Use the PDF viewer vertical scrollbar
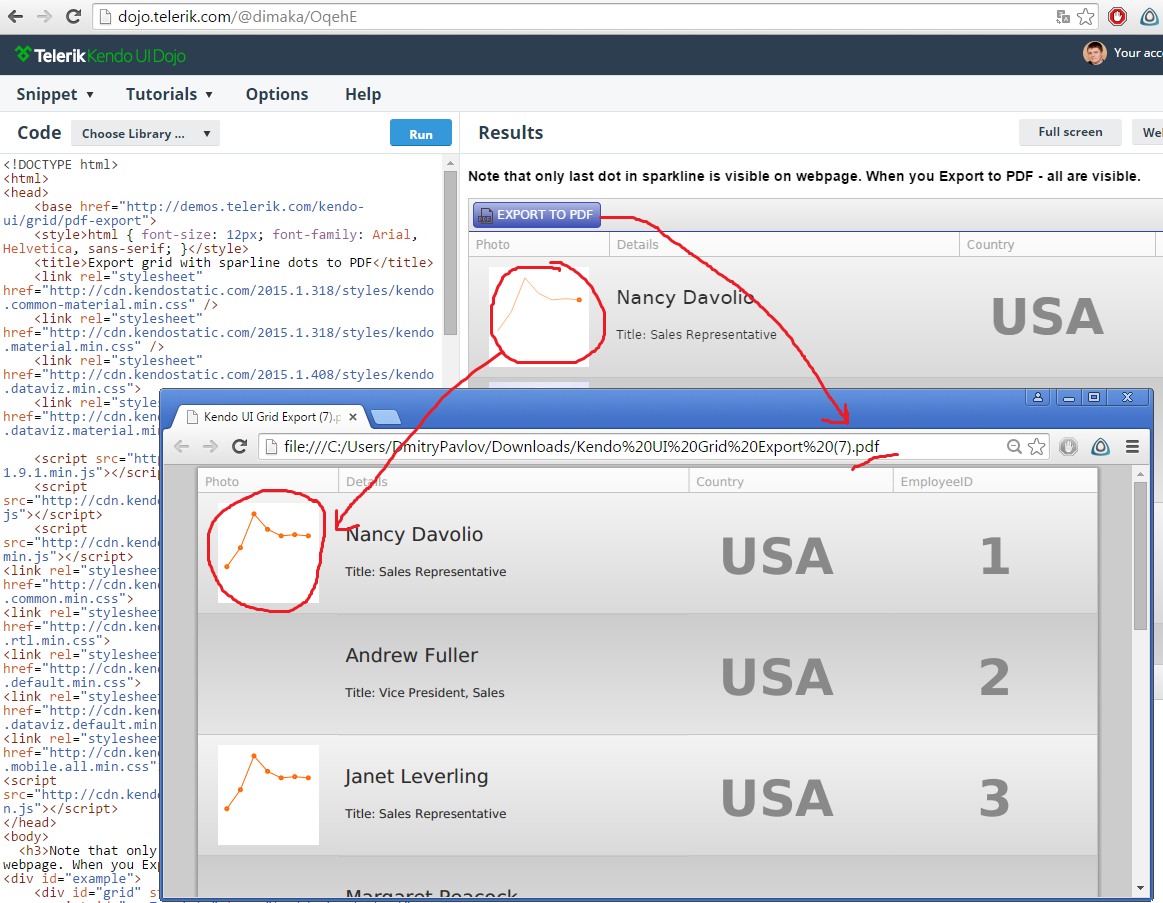This screenshot has height=903, width=1163. pyautogui.click(x=1141, y=555)
